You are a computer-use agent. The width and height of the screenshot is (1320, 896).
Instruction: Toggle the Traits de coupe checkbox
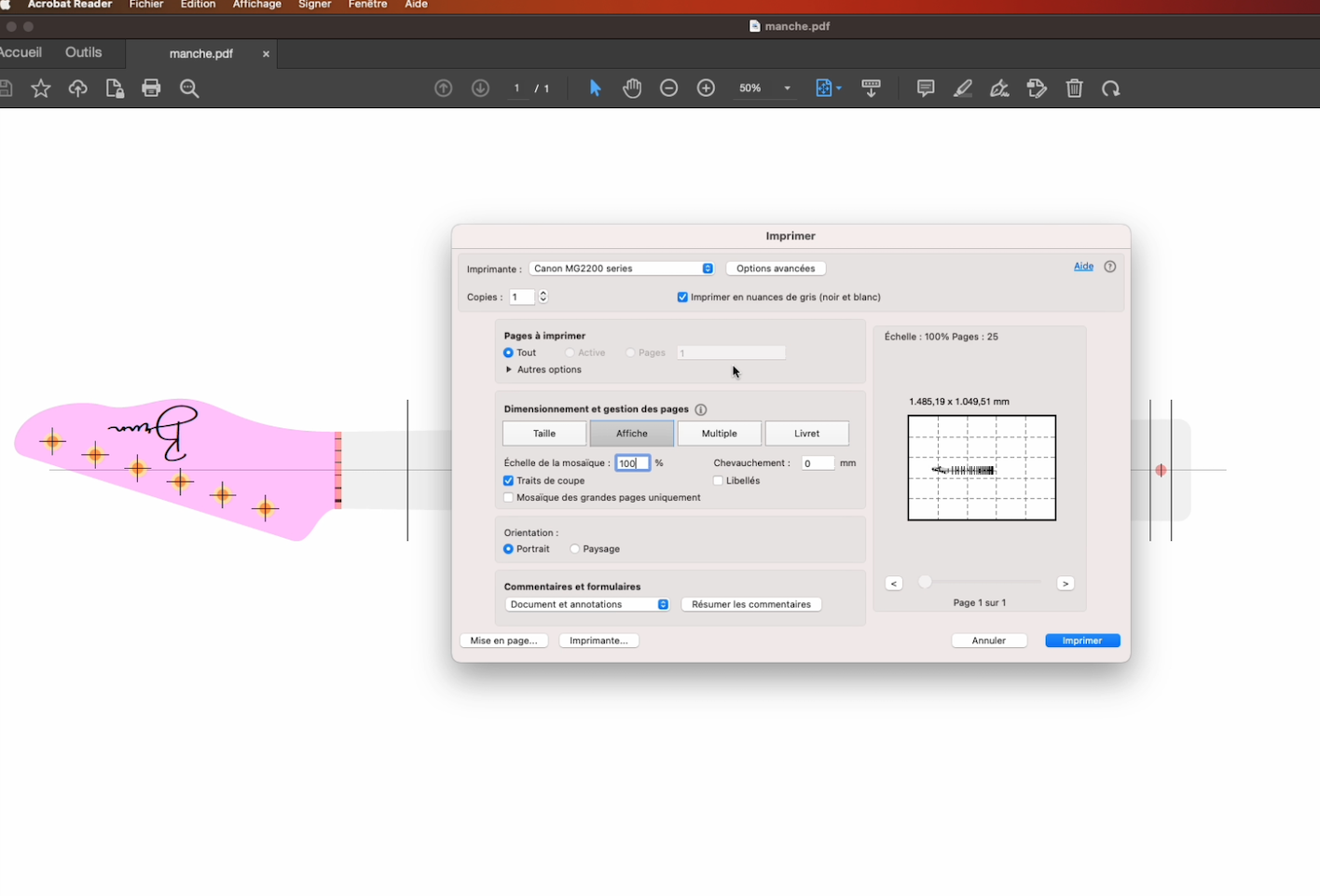click(x=509, y=481)
